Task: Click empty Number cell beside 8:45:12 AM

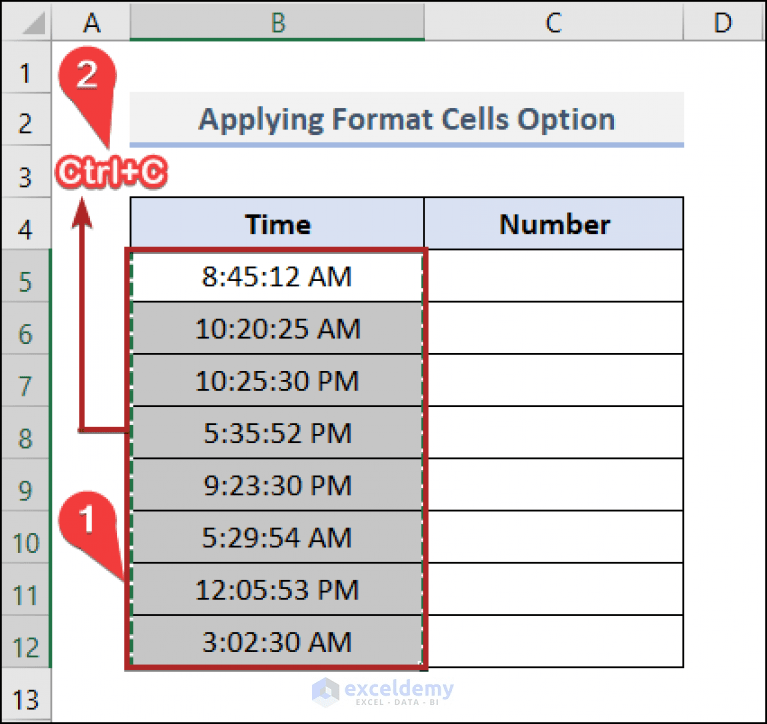Action: click(555, 276)
